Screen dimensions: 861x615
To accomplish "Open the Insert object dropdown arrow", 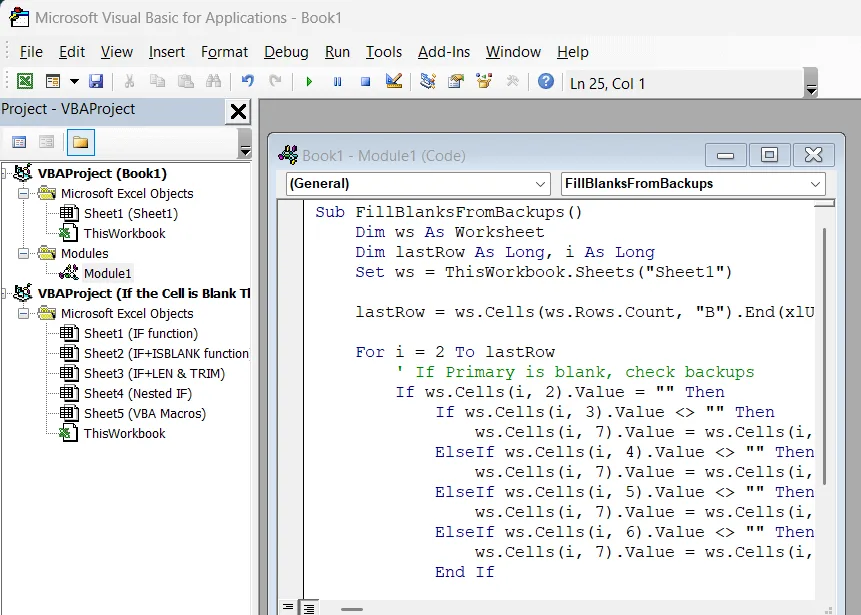I will click(x=74, y=82).
